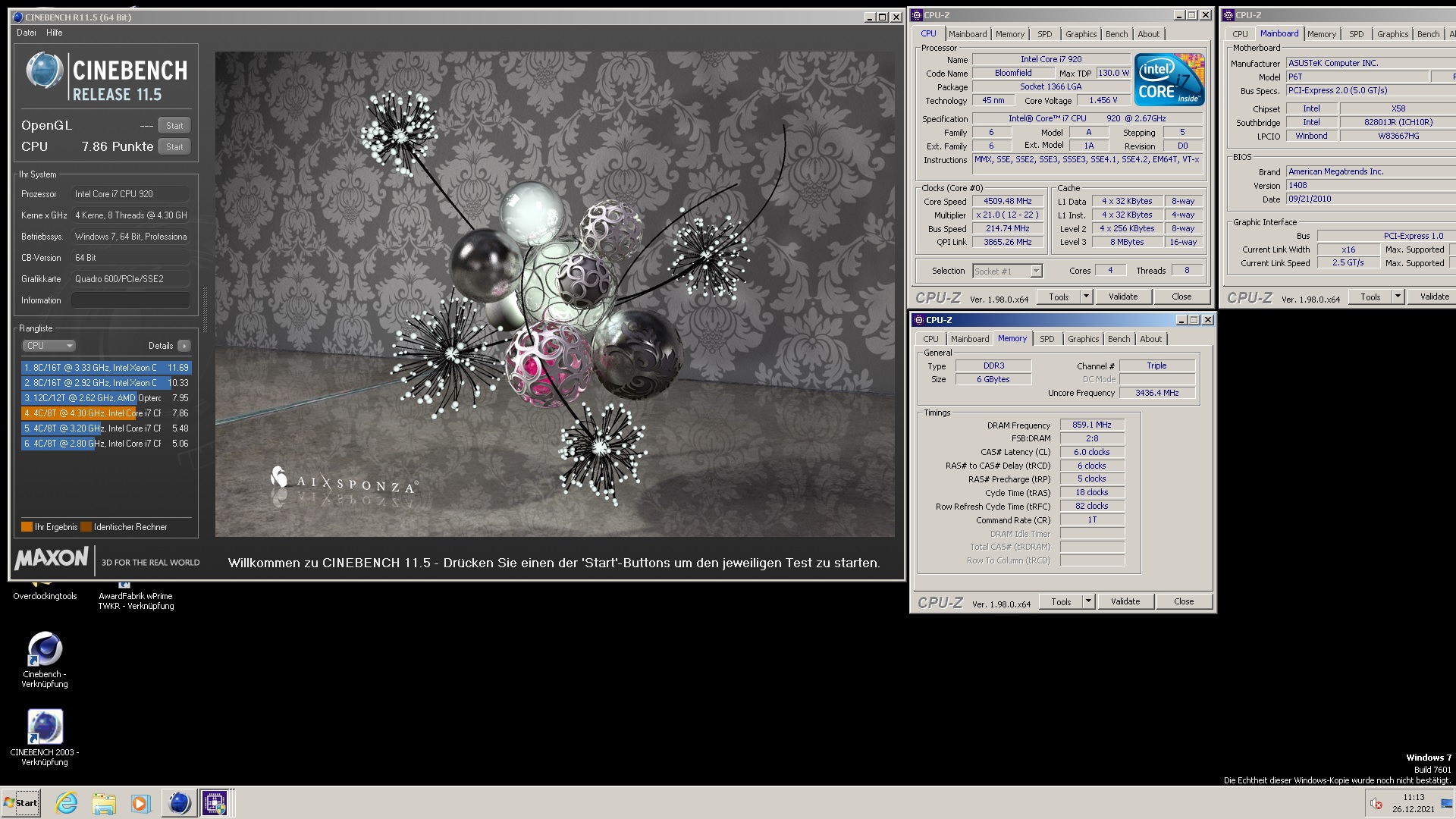The width and height of the screenshot is (1456, 819).
Task: Open Windows Explorer folder icon in taskbar
Action: tap(104, 803)
